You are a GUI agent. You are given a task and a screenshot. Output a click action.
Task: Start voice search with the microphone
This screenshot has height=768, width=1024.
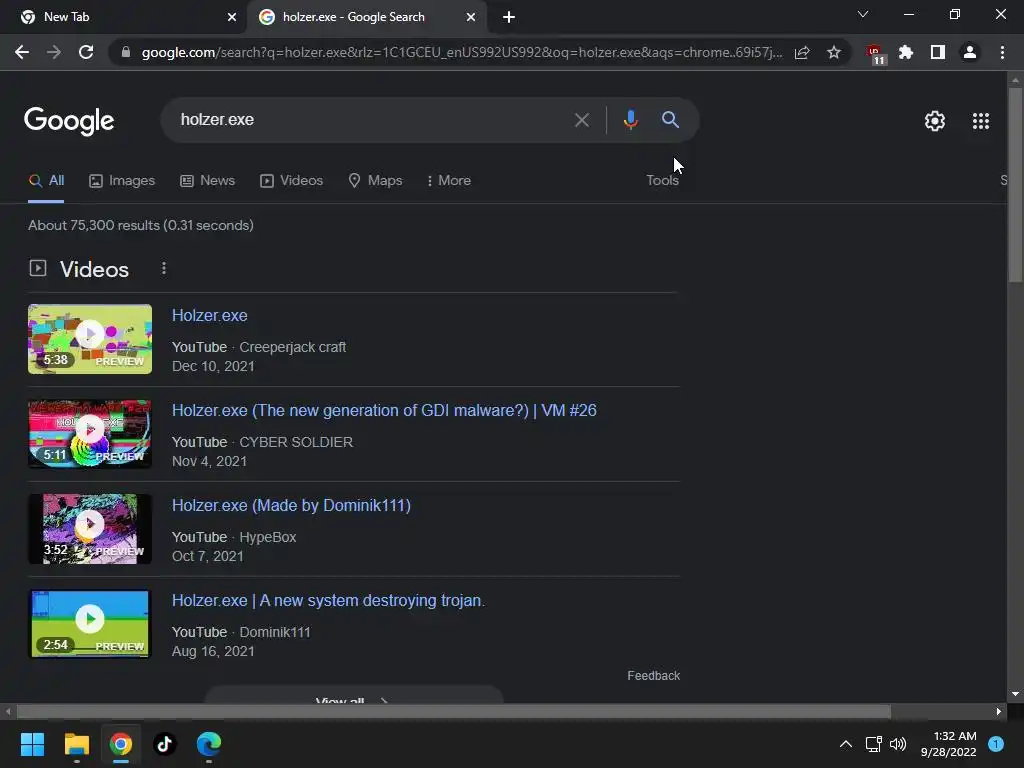[630, 120]
